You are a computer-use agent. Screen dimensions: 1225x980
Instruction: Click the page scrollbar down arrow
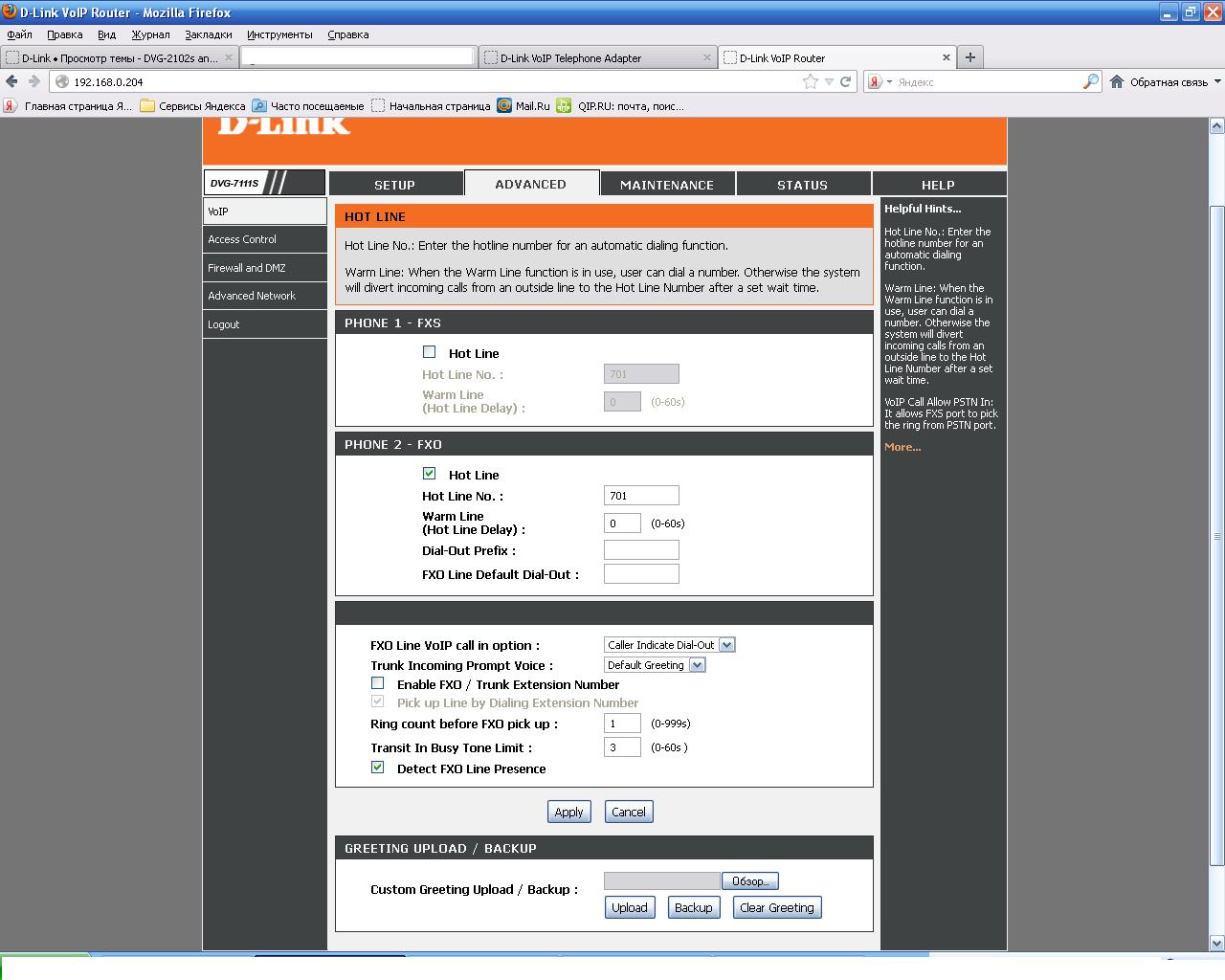[1216, 944]
